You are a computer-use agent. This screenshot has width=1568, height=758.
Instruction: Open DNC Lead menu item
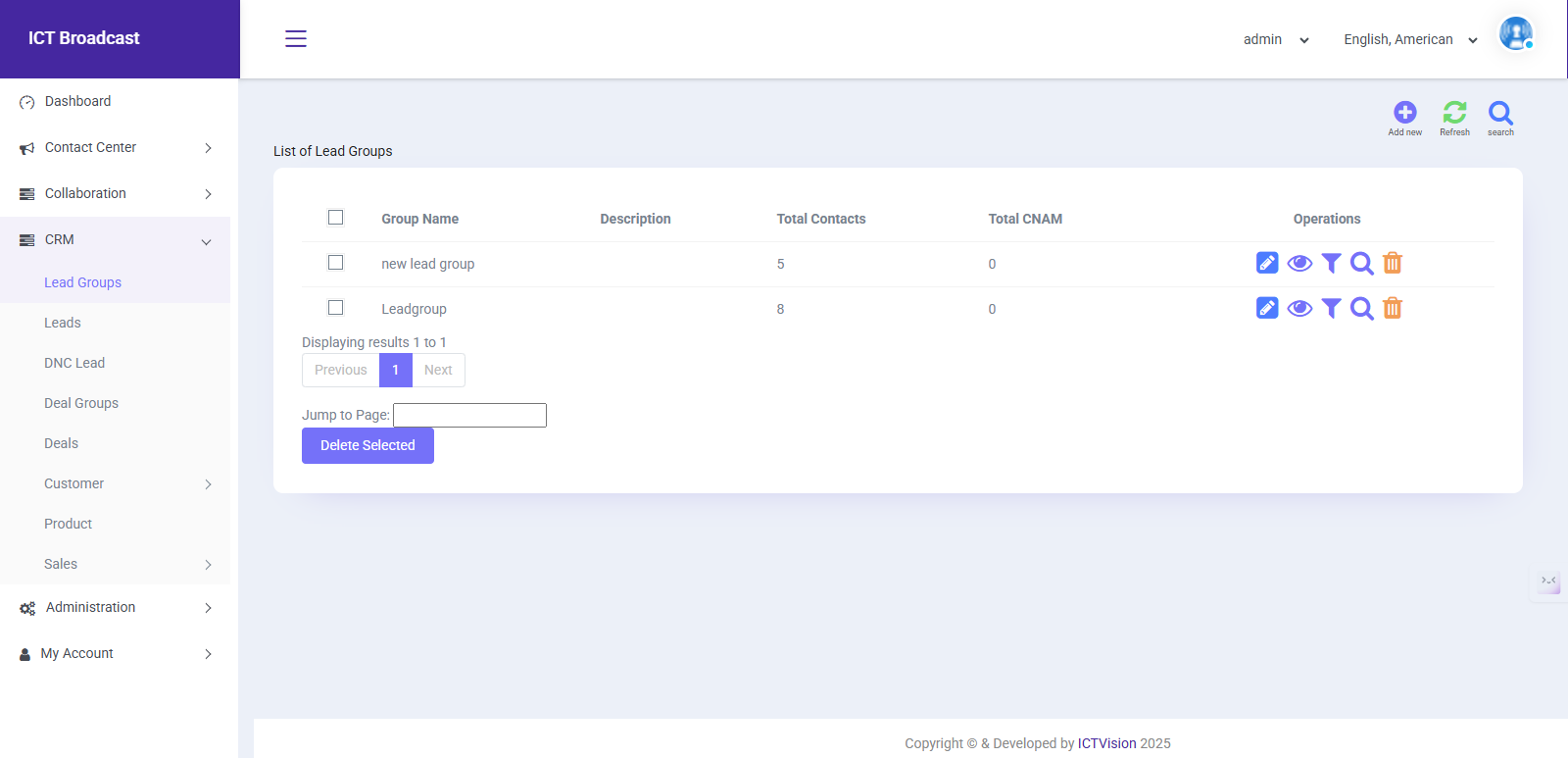[74, 363]
